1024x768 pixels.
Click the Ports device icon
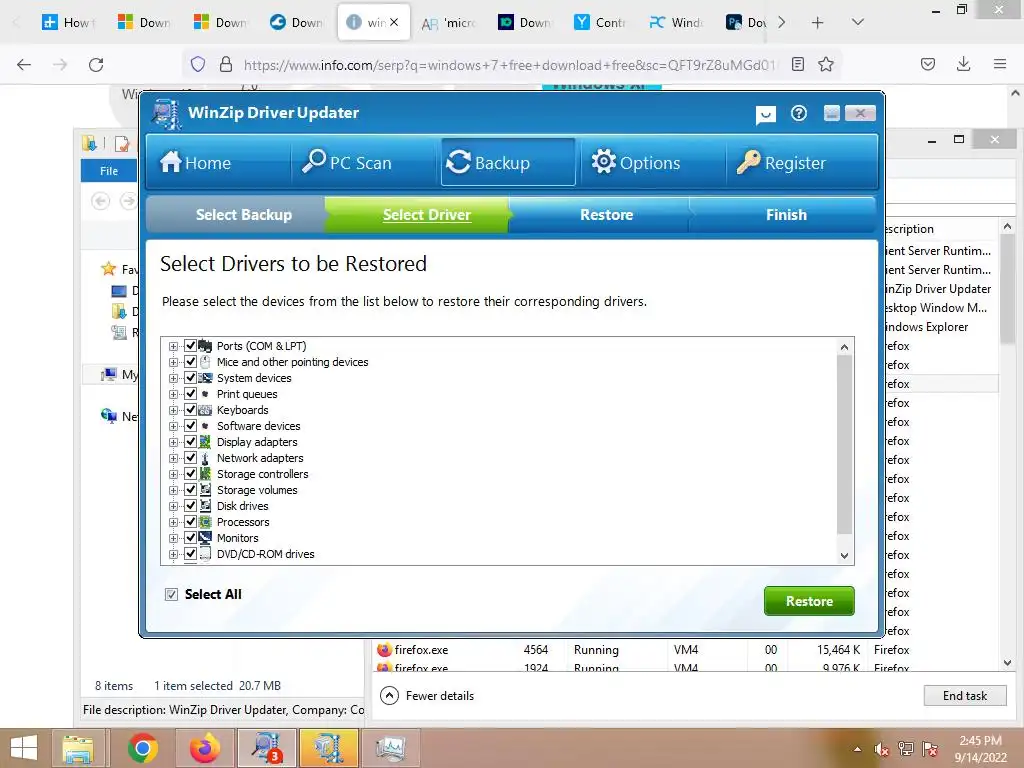point(205,345)
